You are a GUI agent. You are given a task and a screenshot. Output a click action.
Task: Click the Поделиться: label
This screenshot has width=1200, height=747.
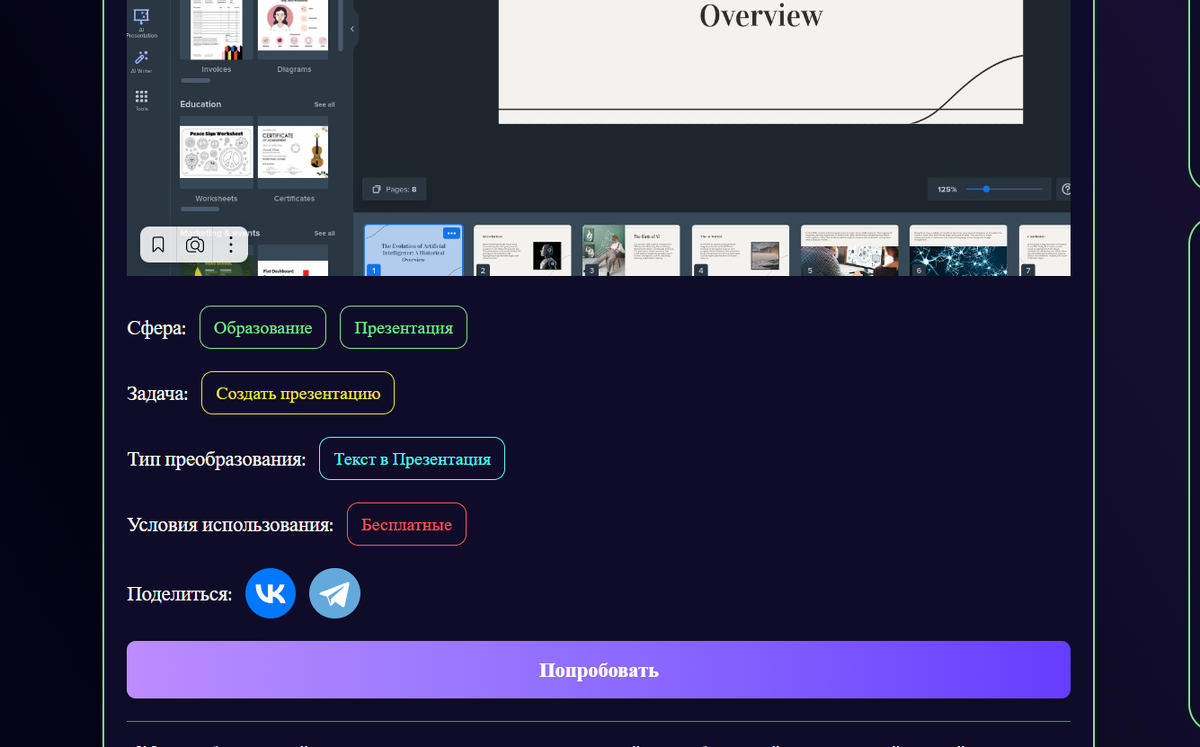pos(179,594)
